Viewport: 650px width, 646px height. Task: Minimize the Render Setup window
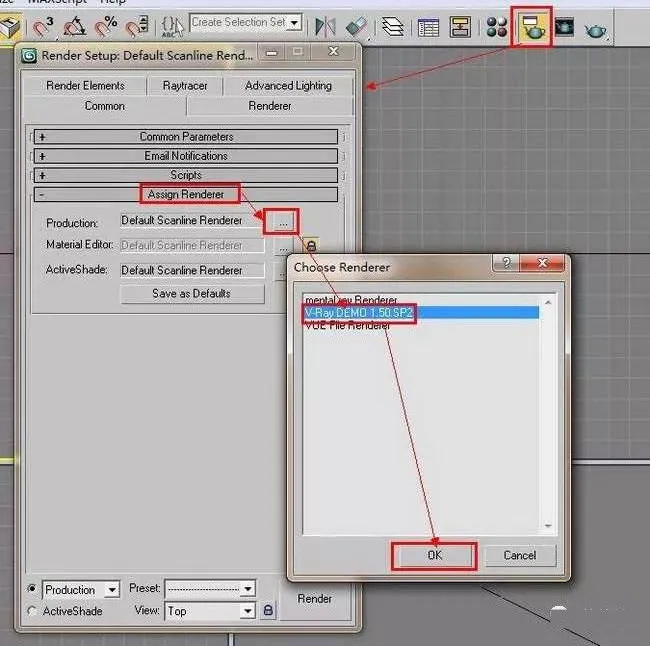point(272,52)
